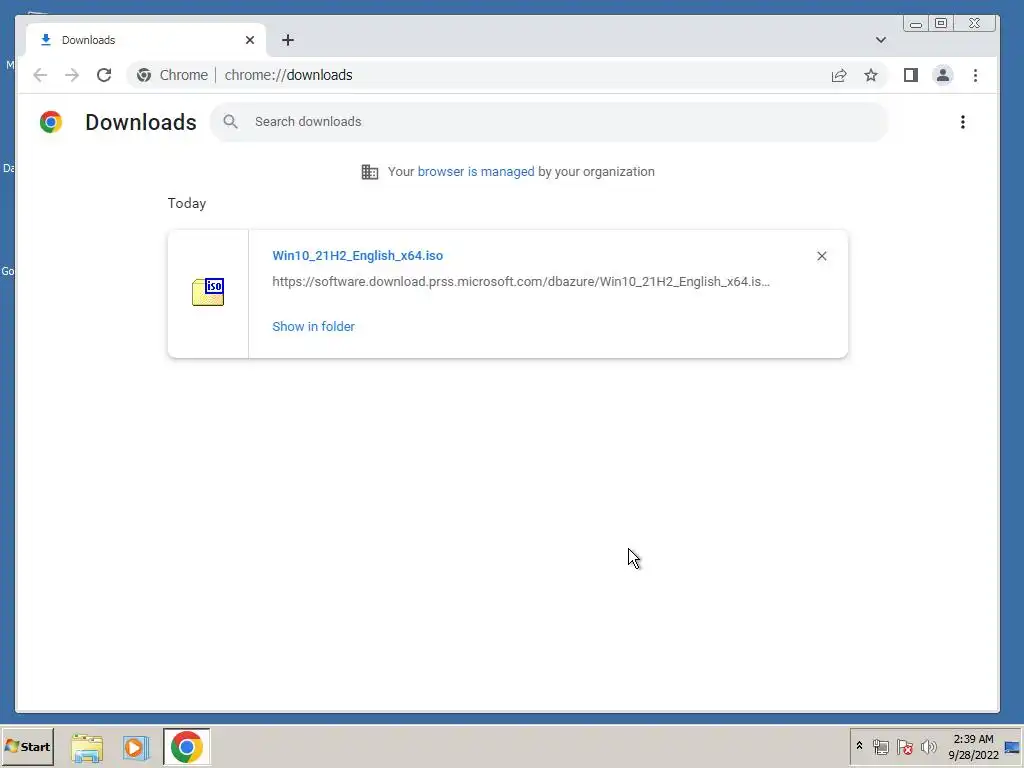The height and width of the screenshot is (768, 1024).
Task: Open Win10_21H2_English_x64.iso file link
Action: click(x=357, y=255)
